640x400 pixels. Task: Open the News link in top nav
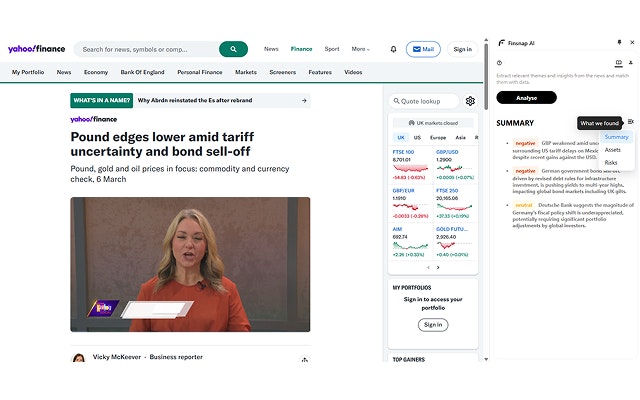coord(271,49)
